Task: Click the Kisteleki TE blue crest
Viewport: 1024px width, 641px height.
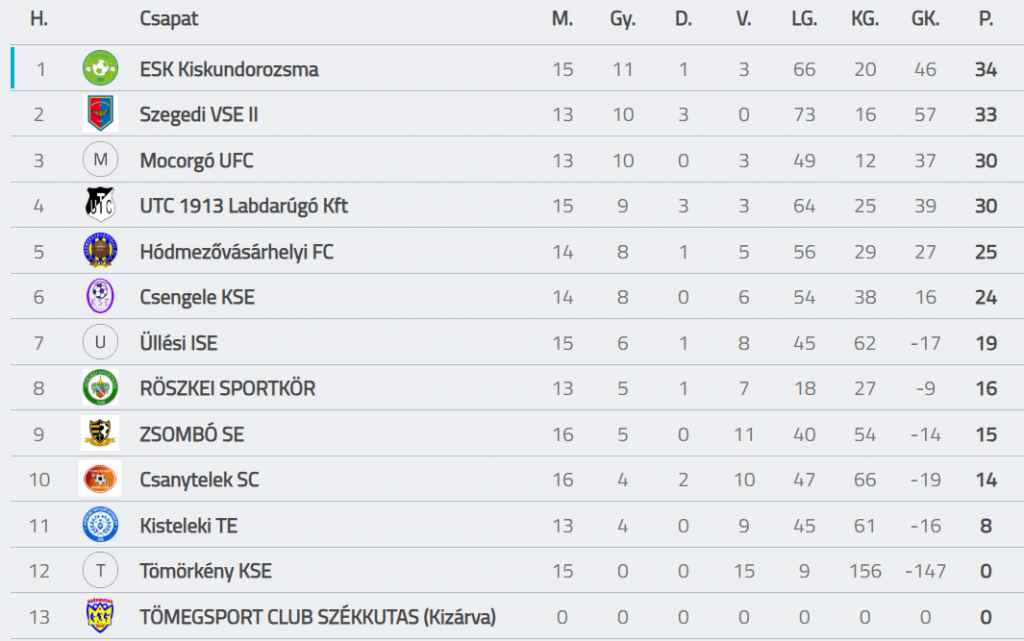Action: pyautogui.click(x=100, y=525)
